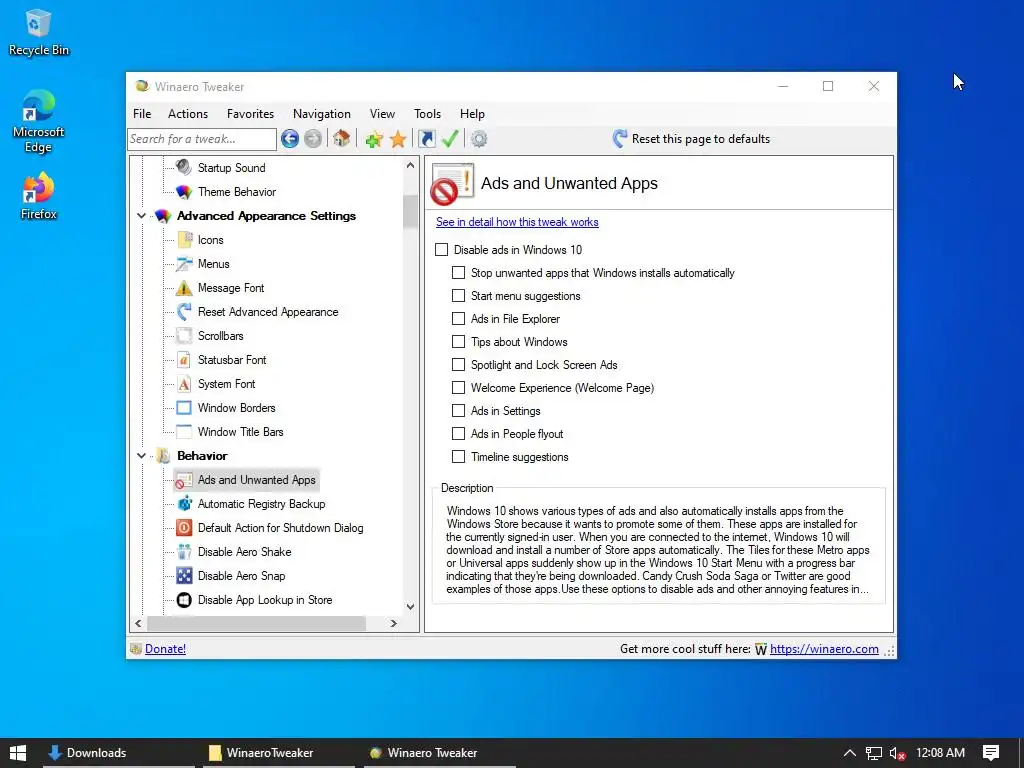This screenshot has height=768, width=1024.
Task: Open the Help menu
Action: coord(472,114)
